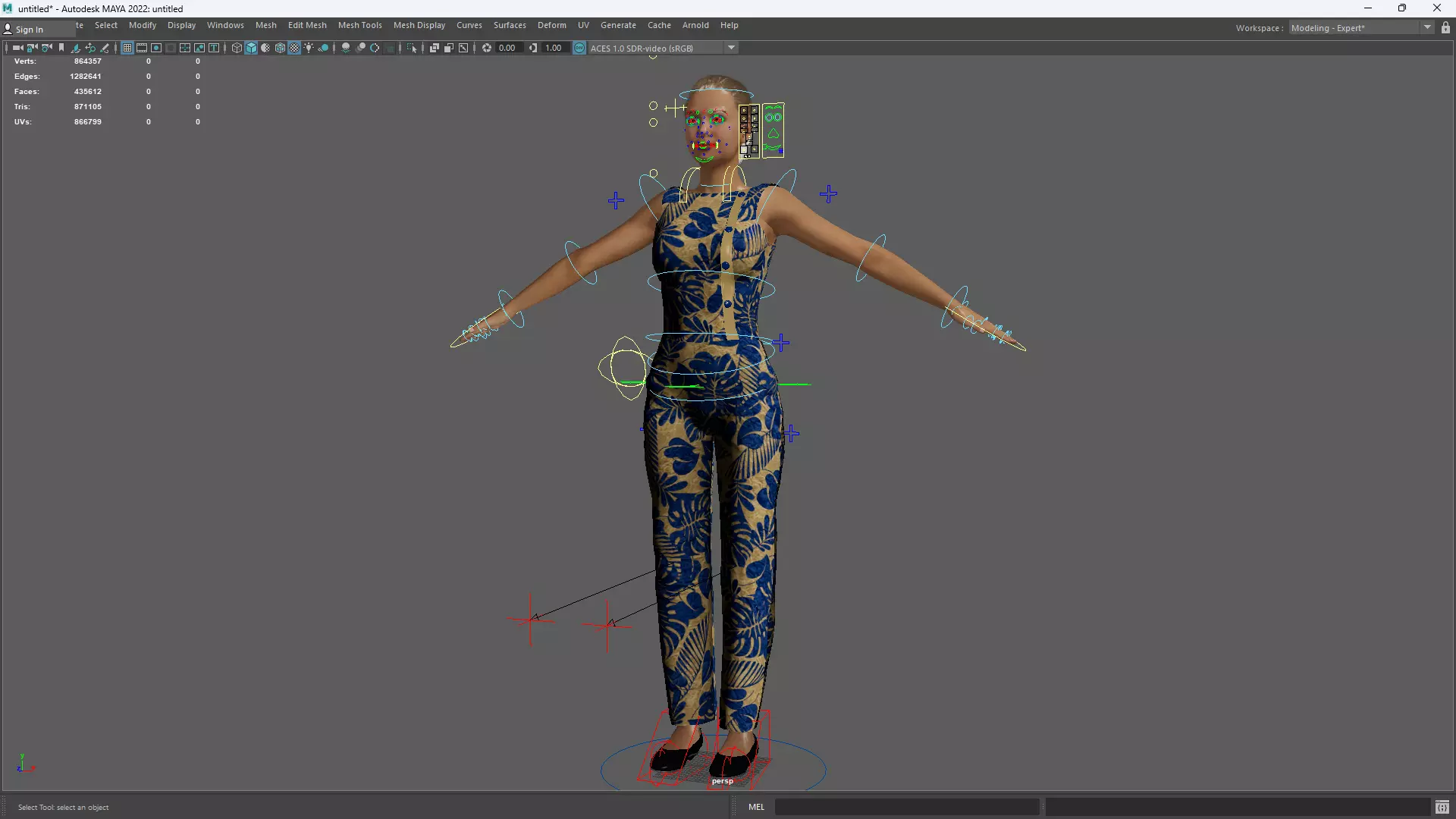Toggle the viewport grid icon
1456x819 pixels.
pos(127,48)
